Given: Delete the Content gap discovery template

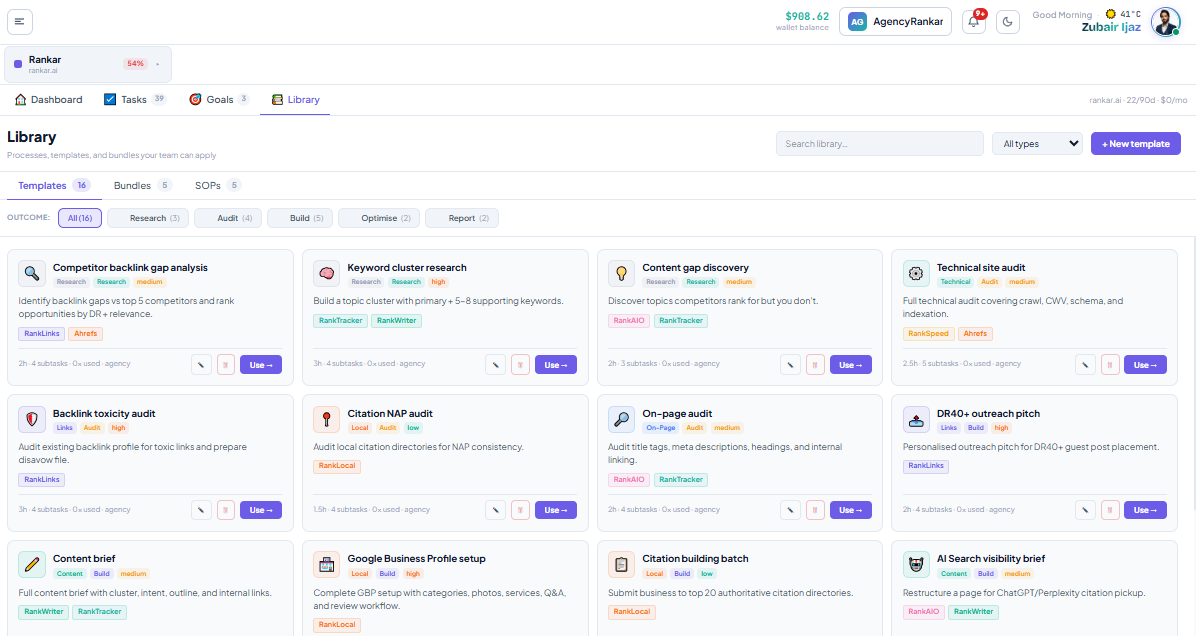Looking at the screenshot, I should pyautogui.click(x=815, y=365).
